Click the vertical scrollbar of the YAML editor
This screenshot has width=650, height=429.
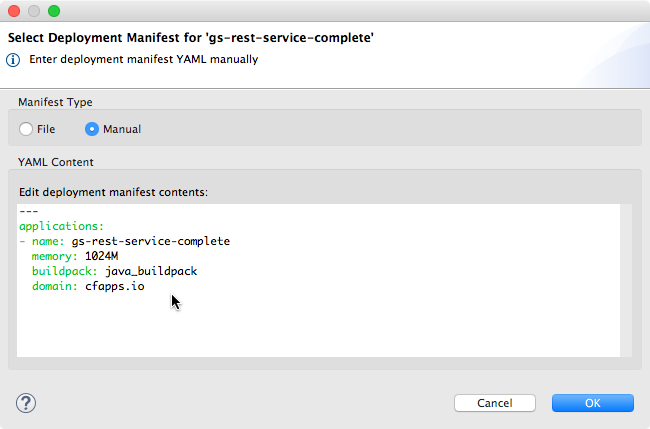point(626,280)
